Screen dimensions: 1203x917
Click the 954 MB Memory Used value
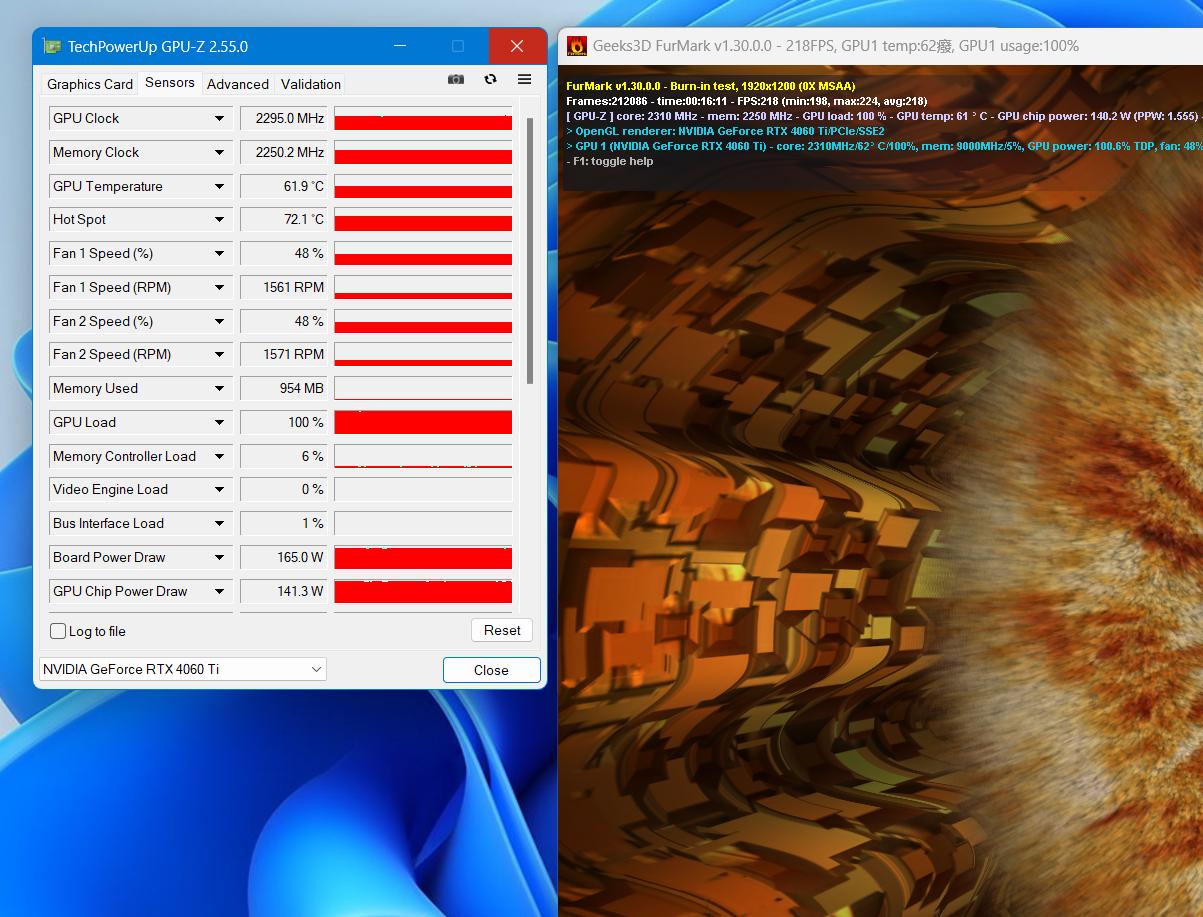(284, 389)
